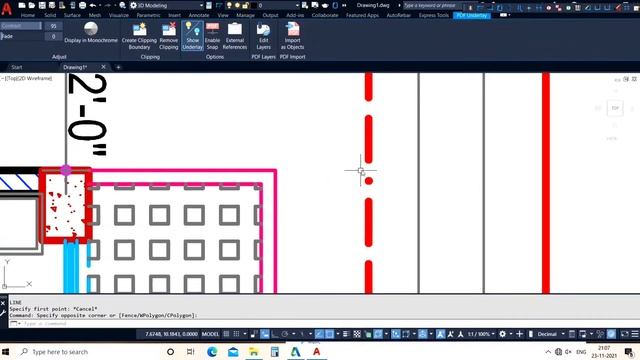Click the MODEL space button in status bar
Image resolution: width=640 pixels, height=360 pixels.
click(211, 334)
